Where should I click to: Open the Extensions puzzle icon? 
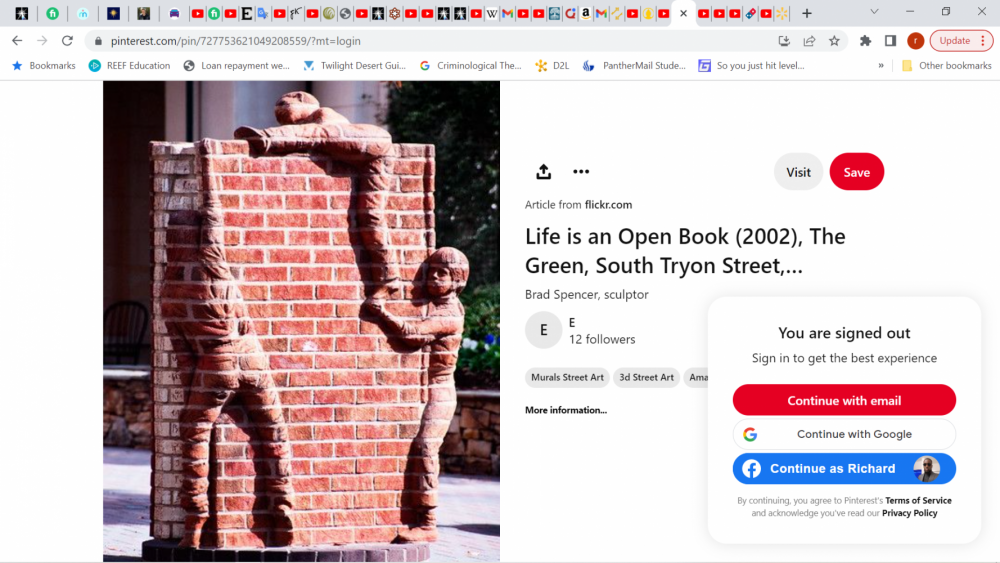coord(865,41)
